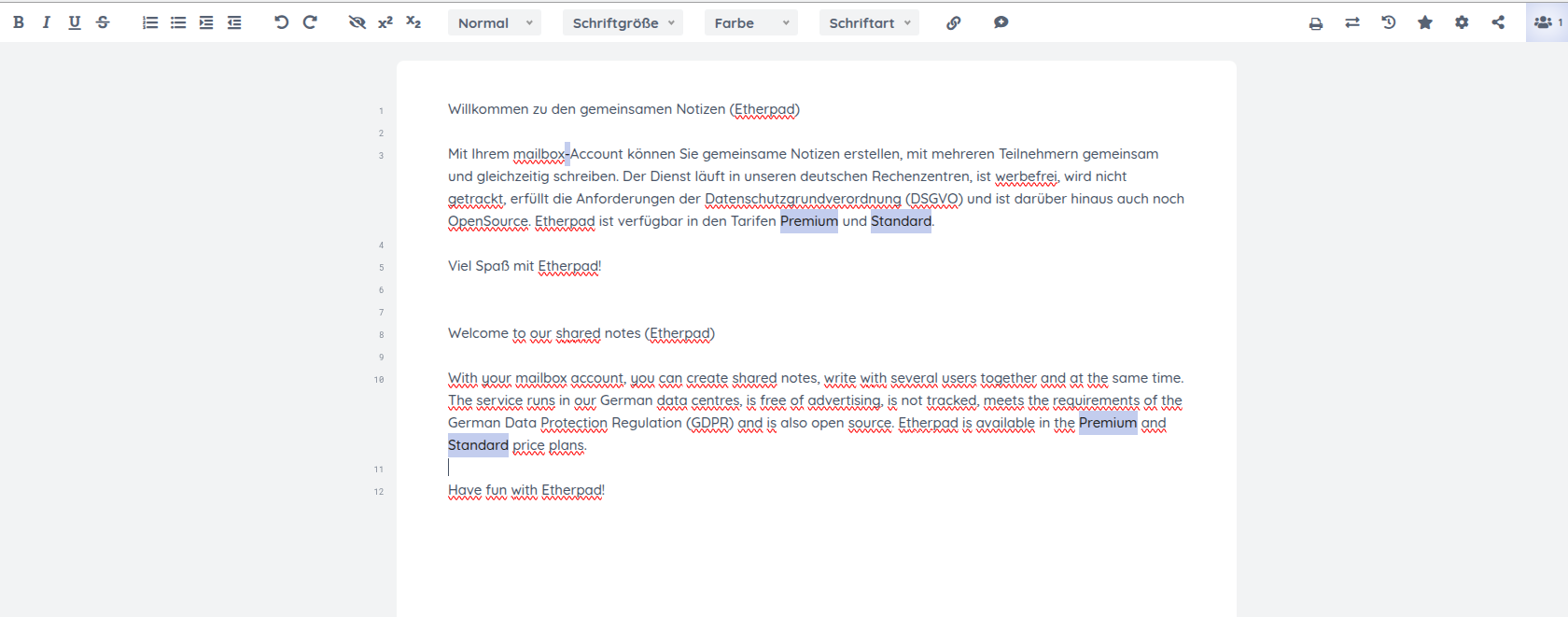This screenshot has height=617, width=1568.
Task: Click the word 'OpenSource' in the German text
Action: [x=488, y=221]
